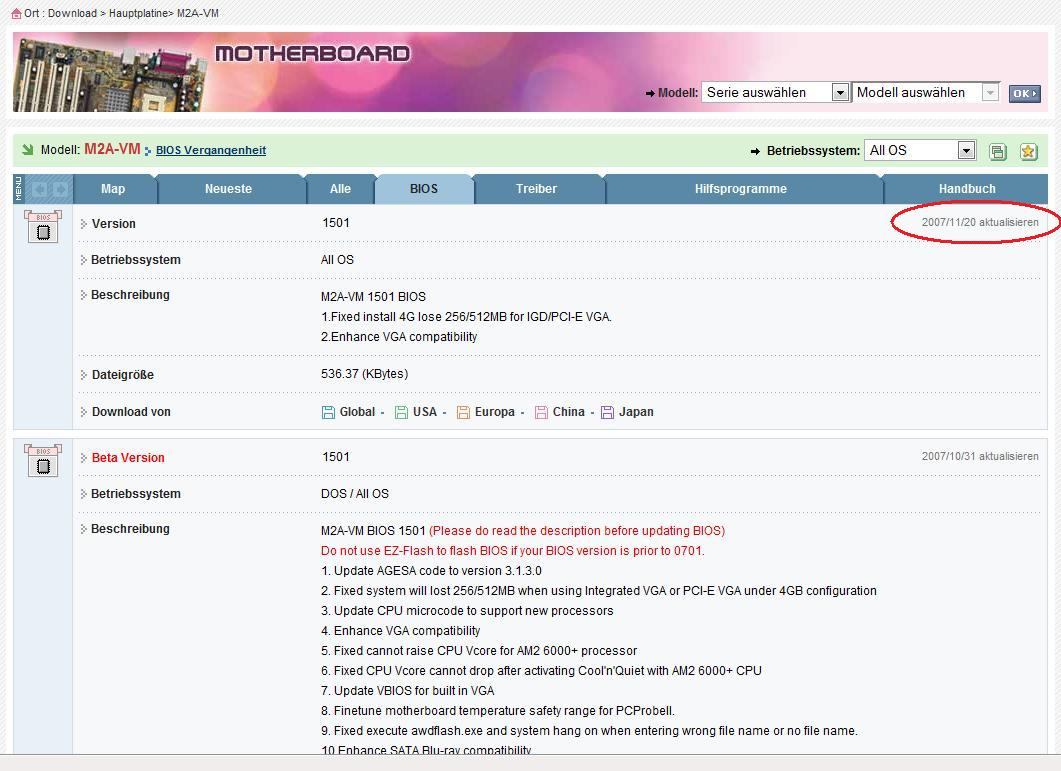Click the China download disk icon
This screenshot has height=771, width=1061.
(541, 412)
